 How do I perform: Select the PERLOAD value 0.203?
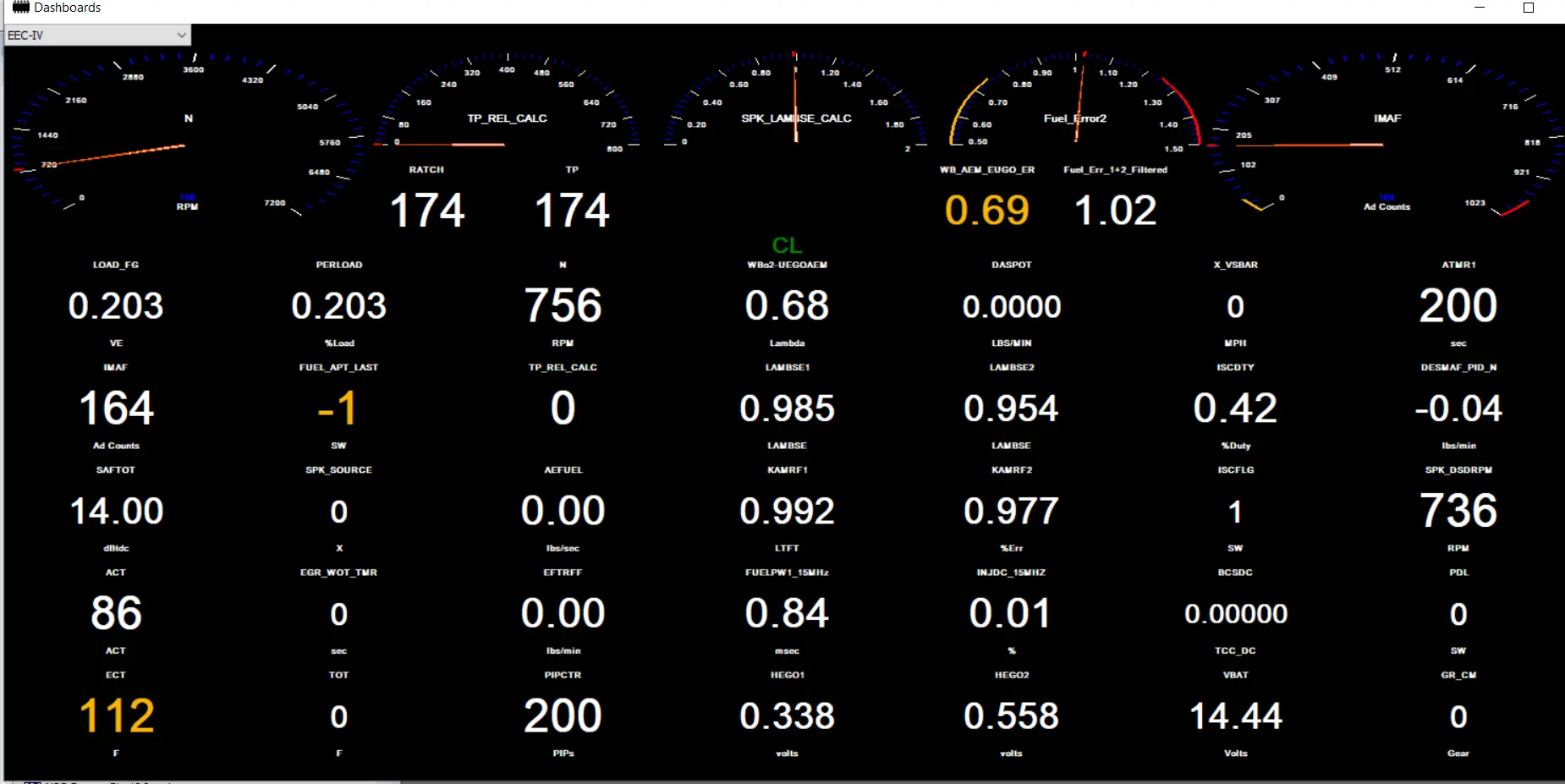coord(338,306)
